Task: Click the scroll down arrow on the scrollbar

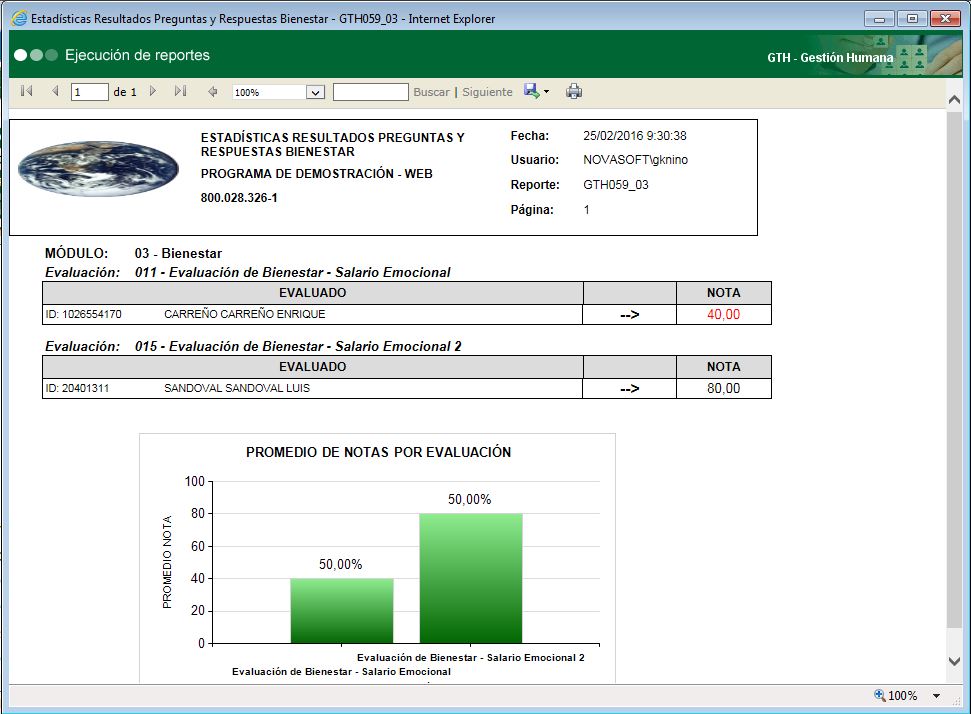Action: pyautogui.click(x=955, y=661)
